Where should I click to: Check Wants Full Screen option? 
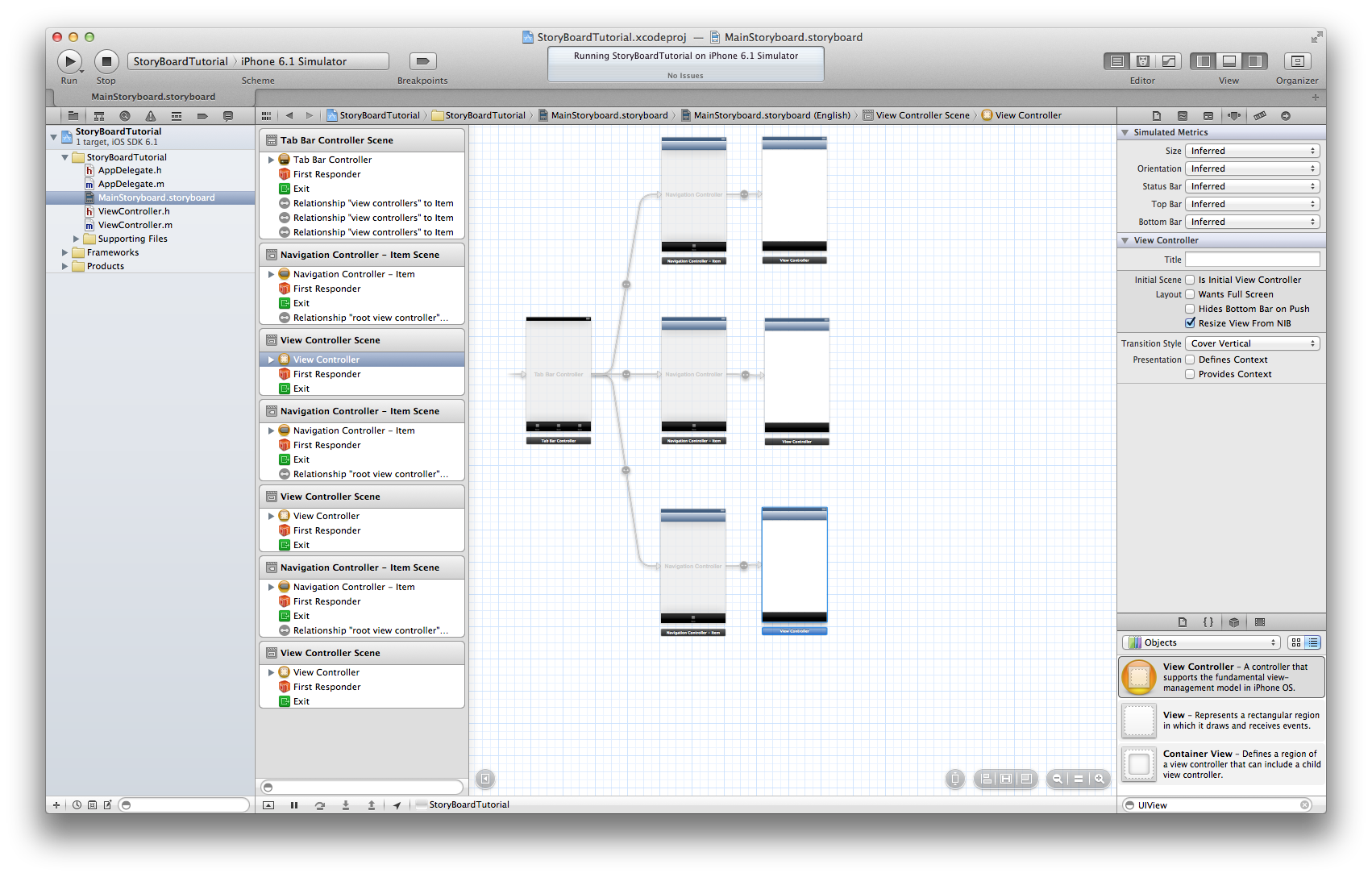point(1190,294)
